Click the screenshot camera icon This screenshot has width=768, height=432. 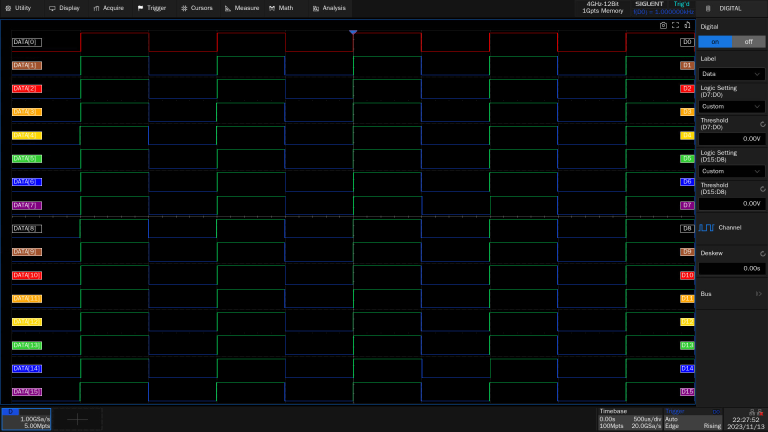pos(664,26)
